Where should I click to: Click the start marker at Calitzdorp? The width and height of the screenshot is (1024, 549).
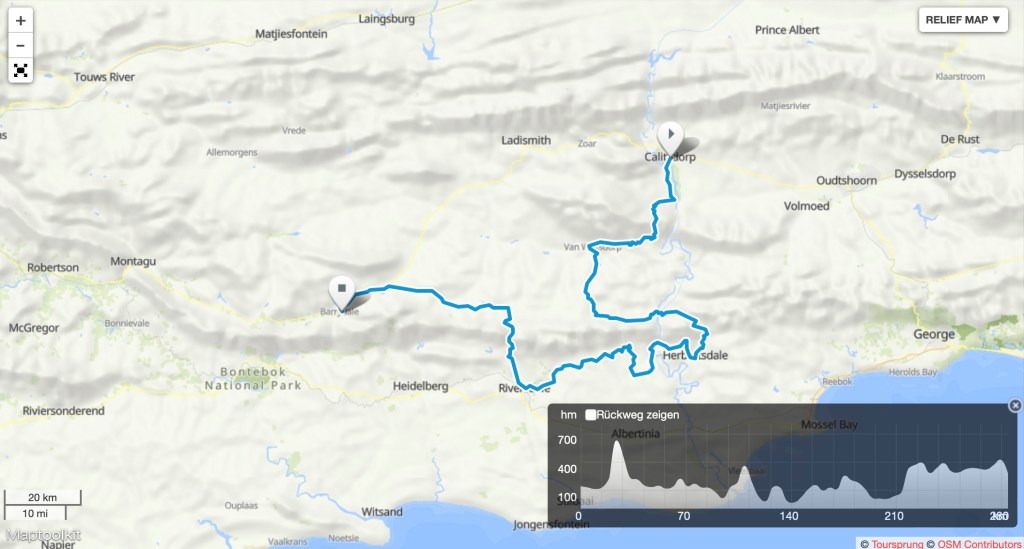(670, 138)
